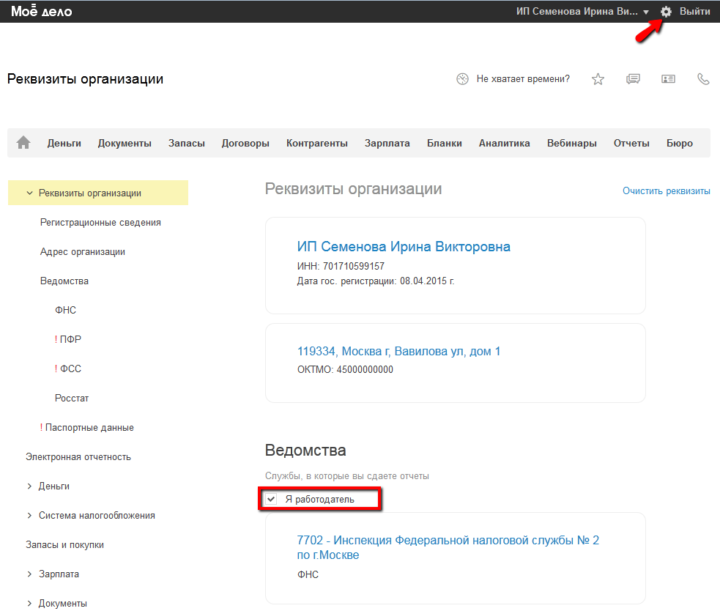Open the 'Документы' top menu
The width and height of the screenshot is (720, 611).
(124, 143)
